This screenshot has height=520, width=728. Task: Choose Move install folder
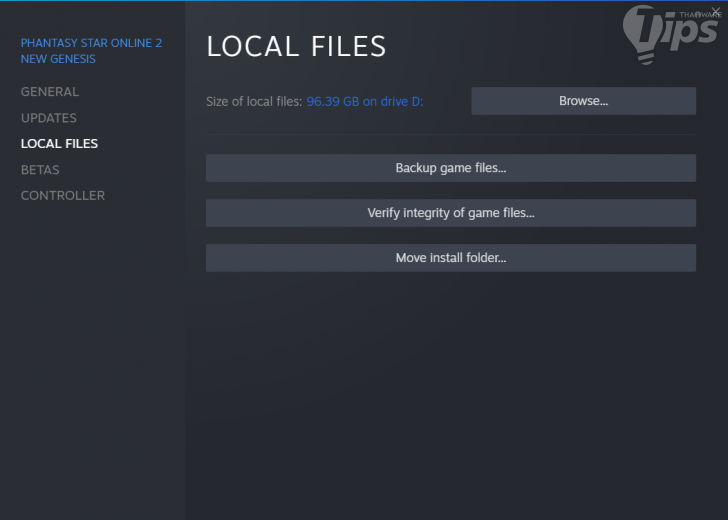[x=450, y=258]
